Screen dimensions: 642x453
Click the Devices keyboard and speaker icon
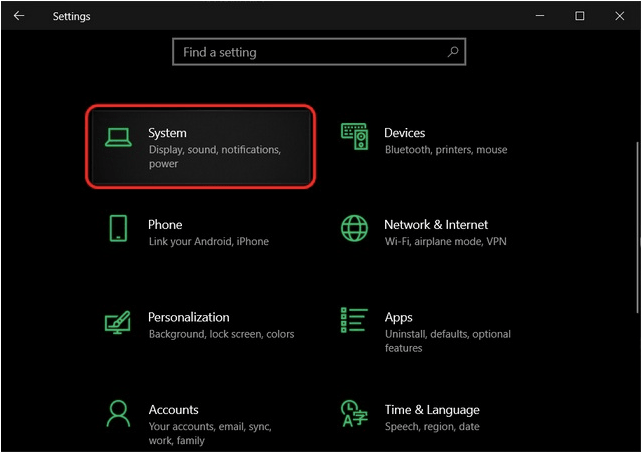354,136
